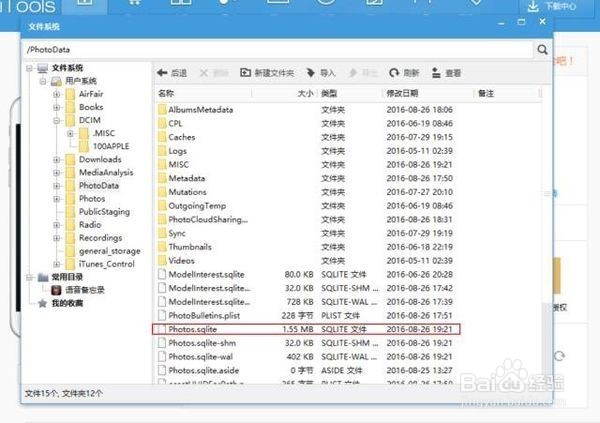Minimize the 文件系统 window
Image resolution: width=600 pixels, height=423 pixels.
(x=501, y=23)
